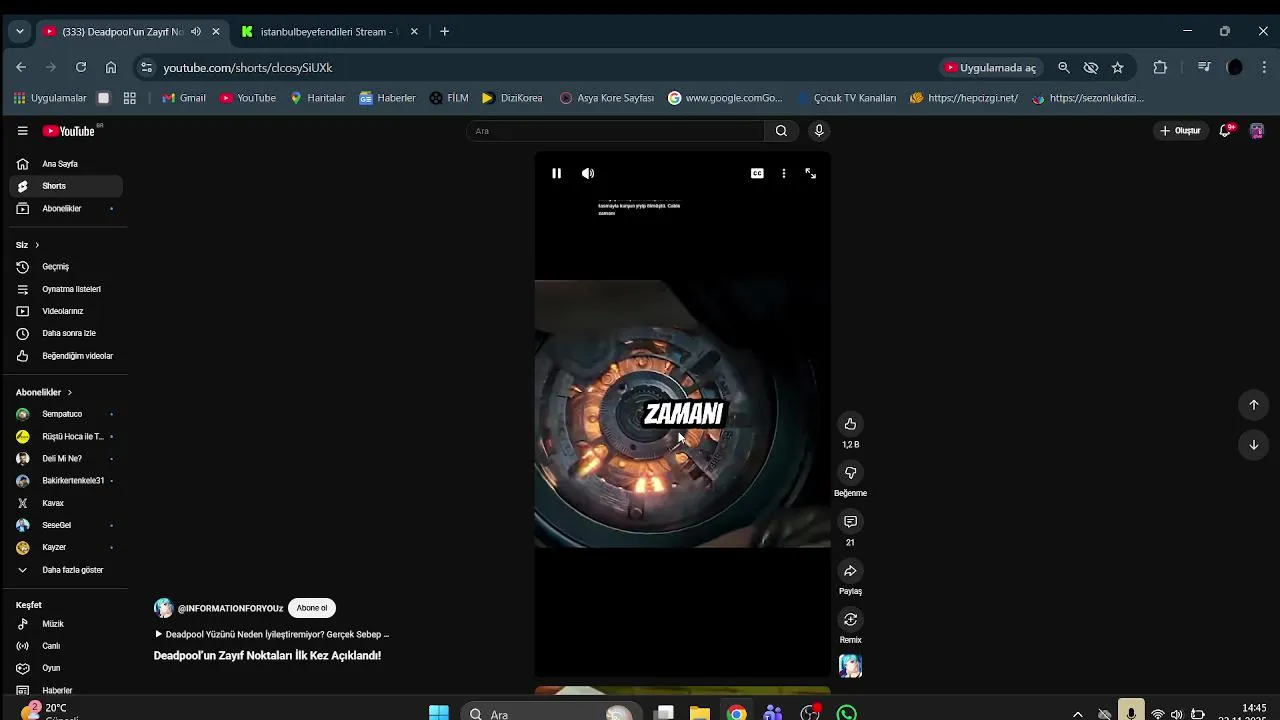Viewport: 1280px width, 720px height.
Task: Go to the previous Short with up arrow
Action: (x=1254, y=405)
